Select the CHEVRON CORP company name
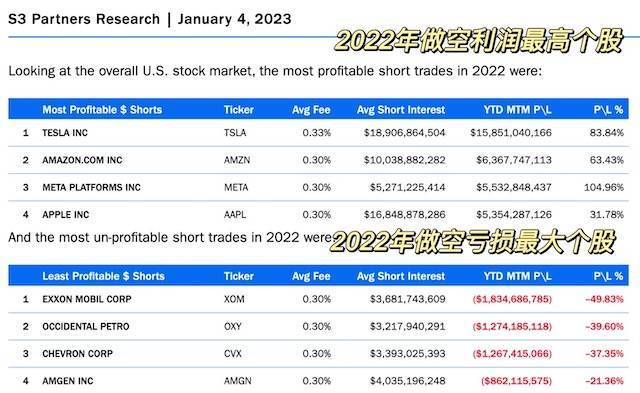Image resolution: width=640 pixels, height=393 pixels. tap(77, 354)
